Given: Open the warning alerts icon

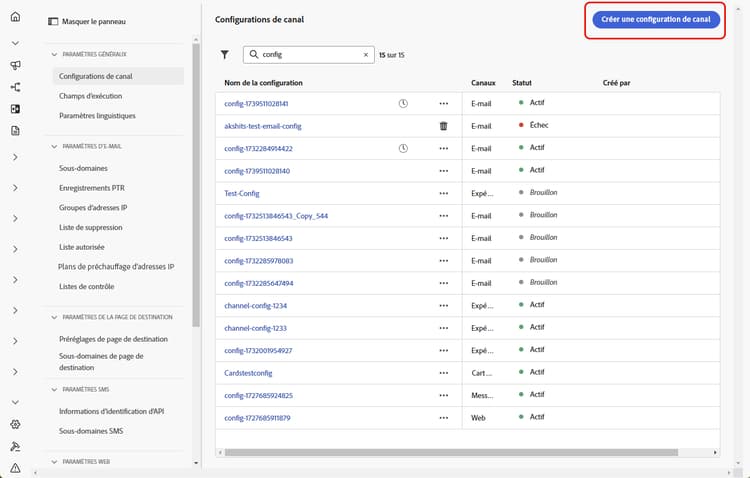Looking at the screenshot, I should pos(15,467).
